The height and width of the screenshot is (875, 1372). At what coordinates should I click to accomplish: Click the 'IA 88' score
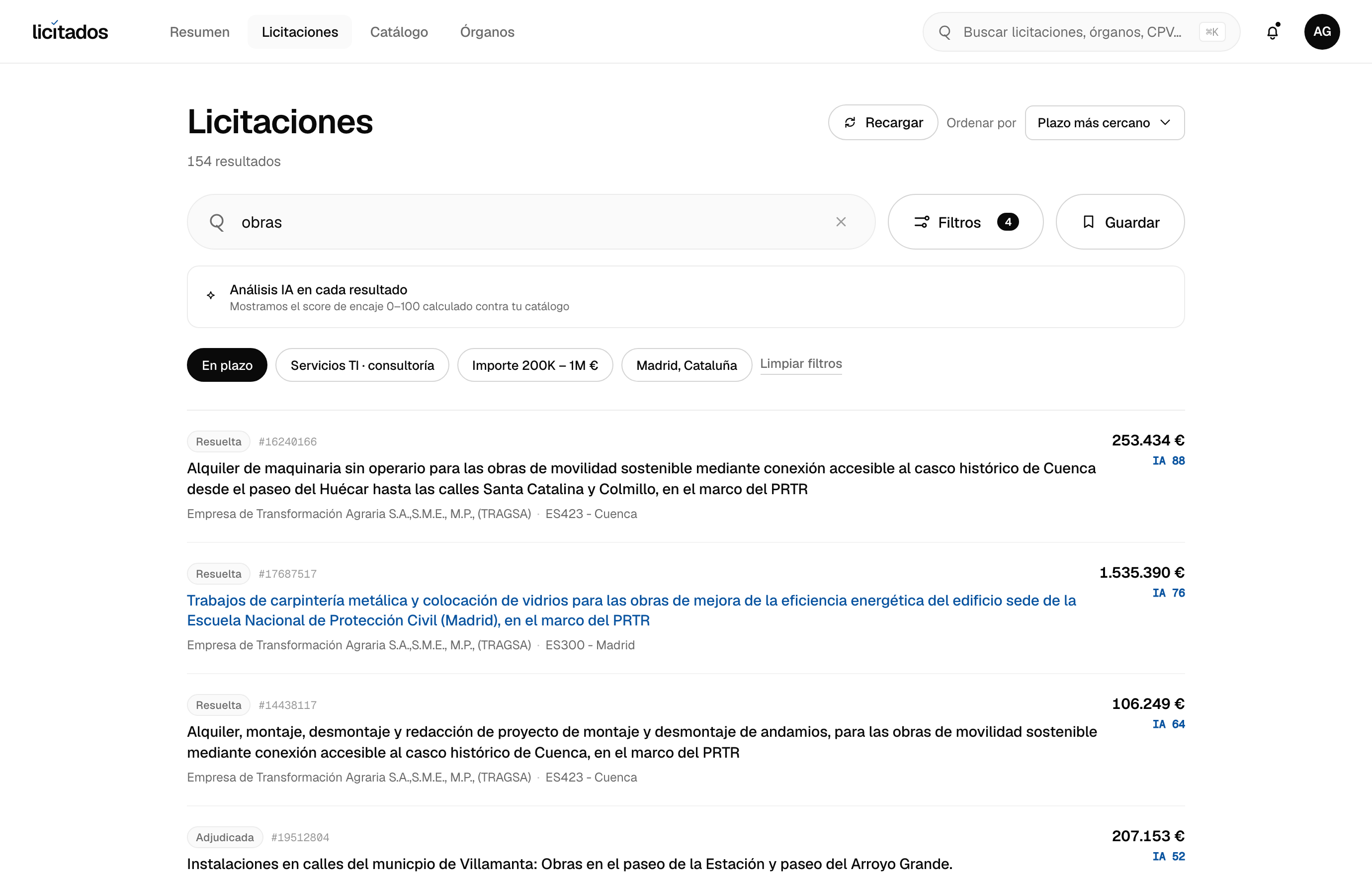[1169, 460]
